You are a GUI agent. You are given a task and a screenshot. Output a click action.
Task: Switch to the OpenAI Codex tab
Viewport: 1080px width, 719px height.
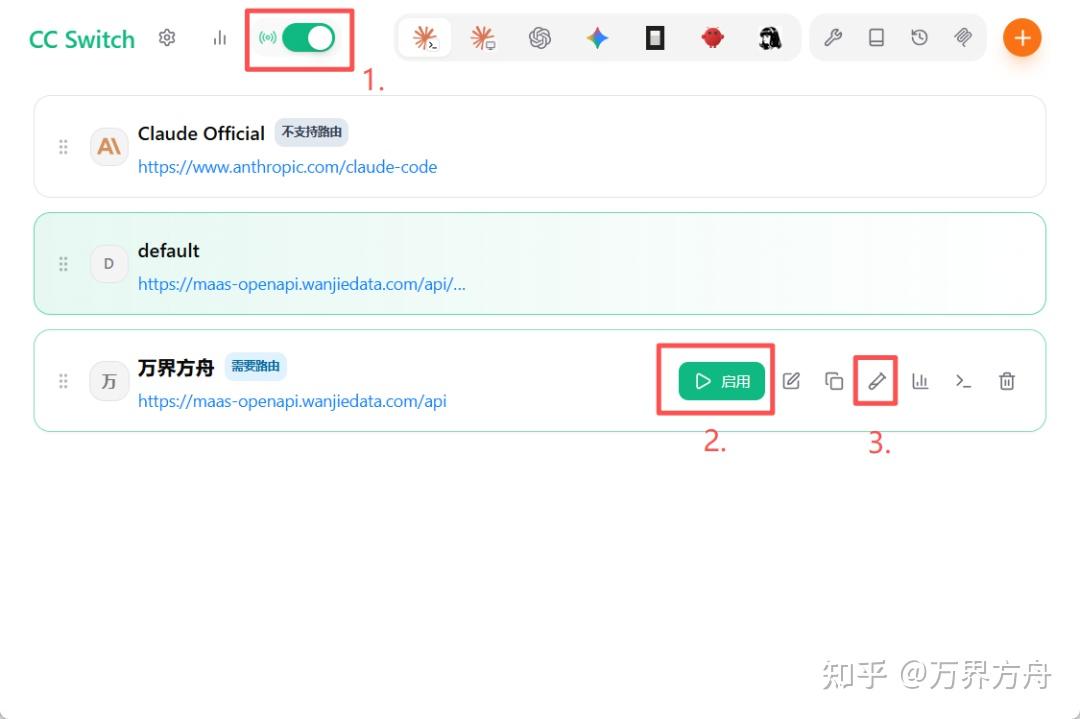(x=540, y=38)
